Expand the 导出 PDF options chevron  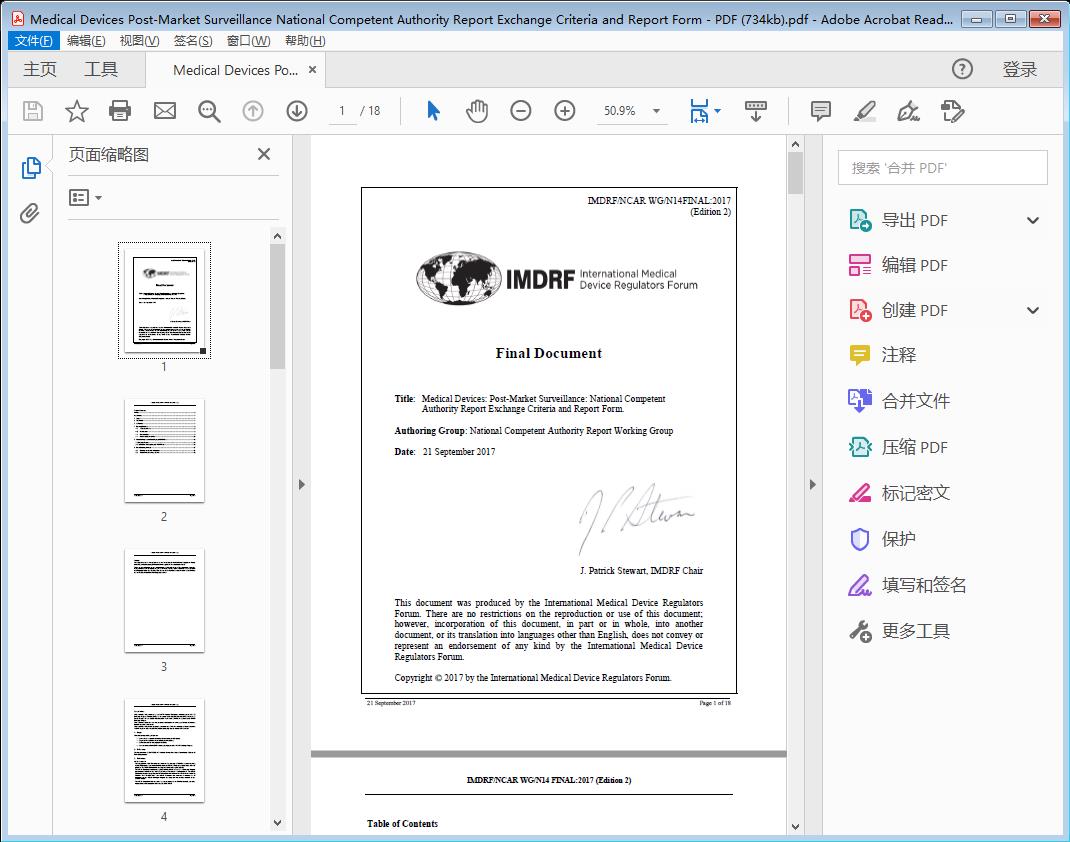[1033, 221]
